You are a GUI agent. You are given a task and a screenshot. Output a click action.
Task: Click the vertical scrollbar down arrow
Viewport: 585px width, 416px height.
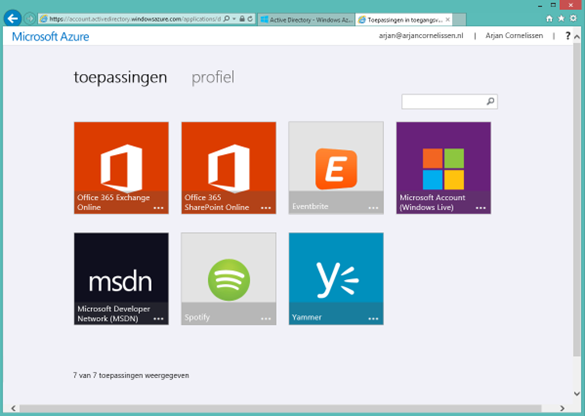[577, 394]
